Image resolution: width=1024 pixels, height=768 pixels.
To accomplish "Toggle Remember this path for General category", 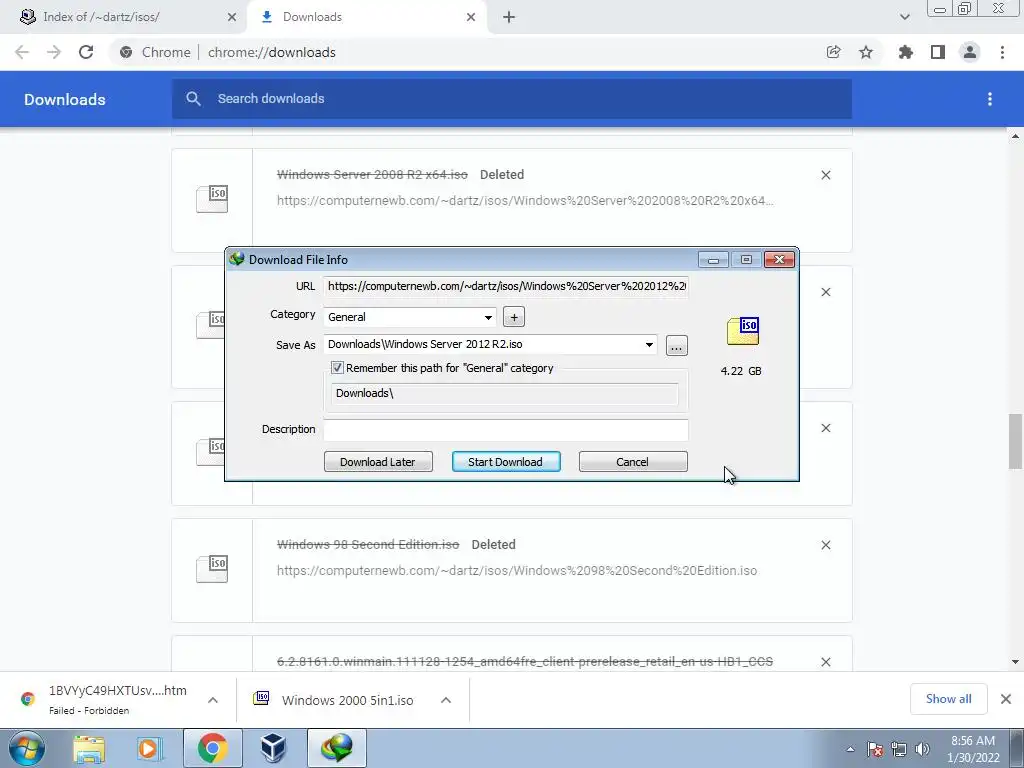I will pos(337,368).
